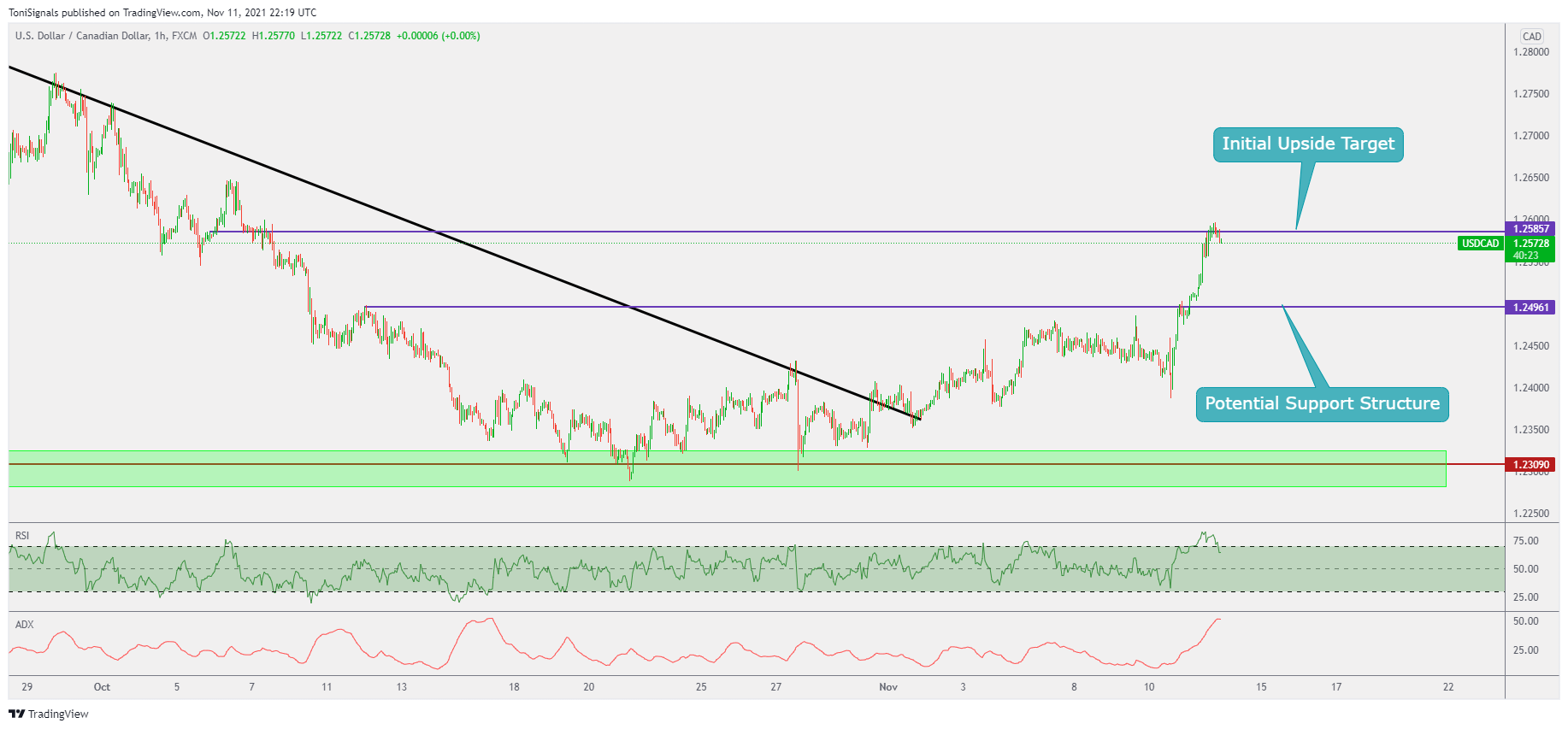Click the current price 1.25728 label
The width and height of the screenshot is (1568, 729).
pyautogui.click(x=1530, y=244)
